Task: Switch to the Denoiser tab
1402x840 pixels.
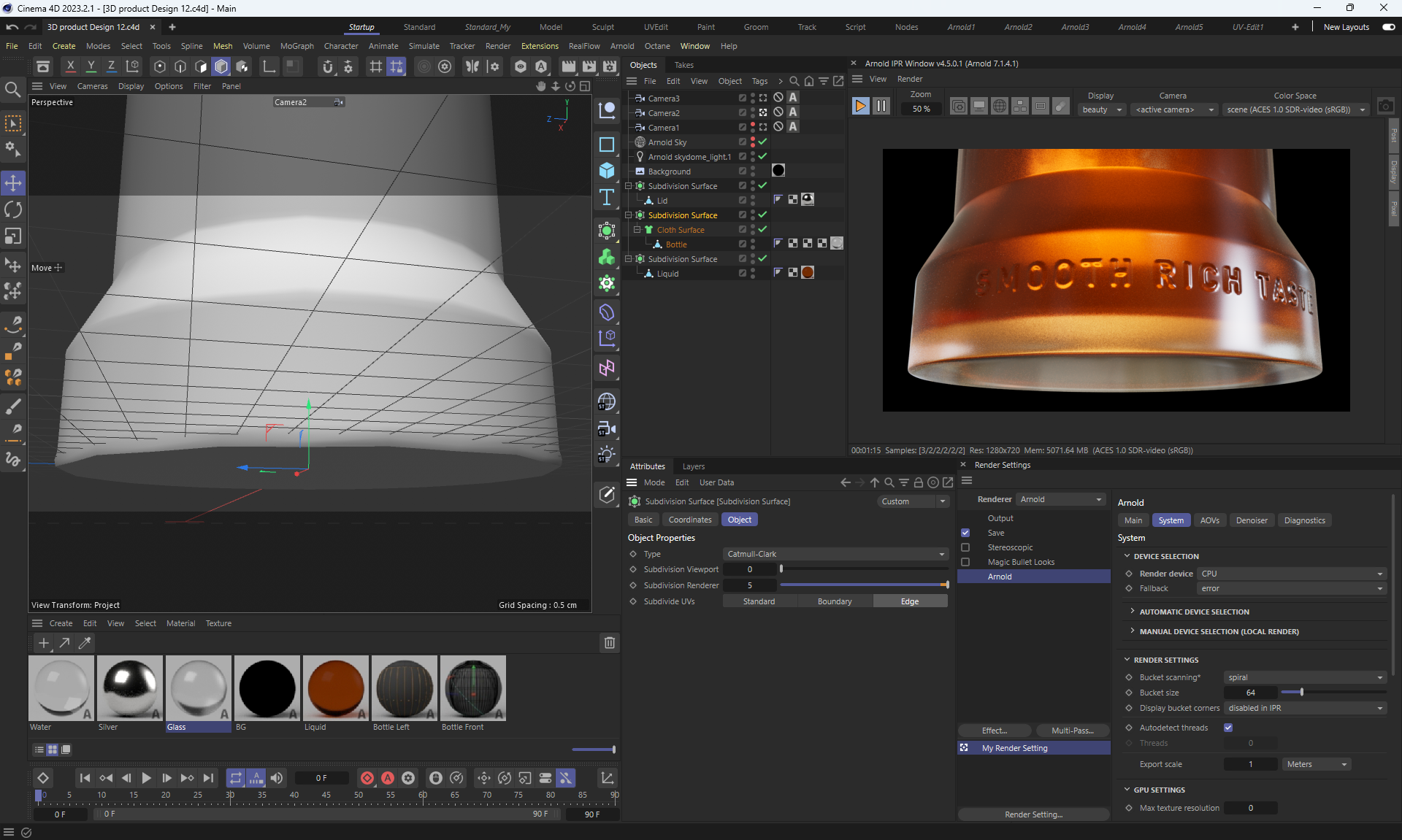Action: point(1252,520)
